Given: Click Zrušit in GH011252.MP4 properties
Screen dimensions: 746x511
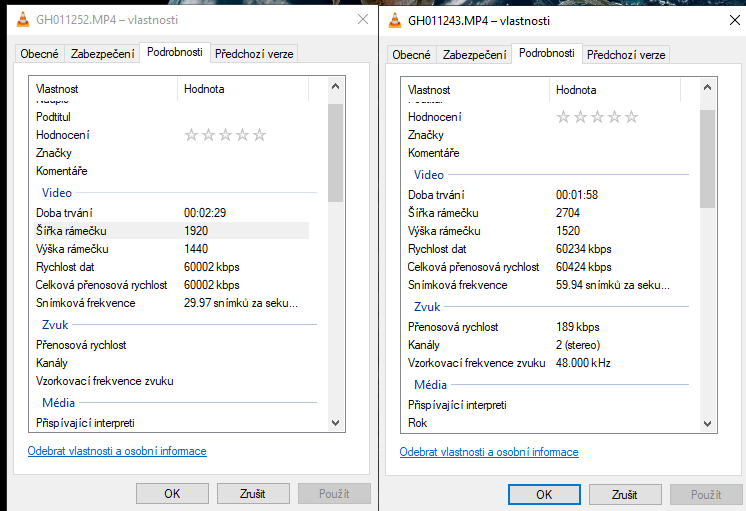Looking at the screenshot, I should pyautogui.click(x=253, y=493).
